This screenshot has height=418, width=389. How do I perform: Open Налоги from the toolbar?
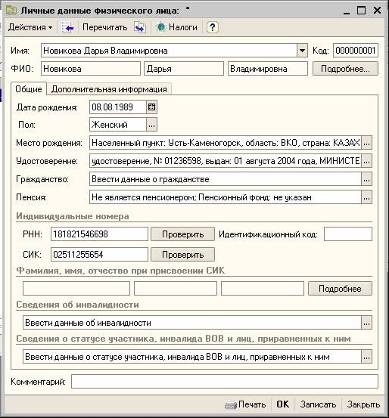point(178,27)
